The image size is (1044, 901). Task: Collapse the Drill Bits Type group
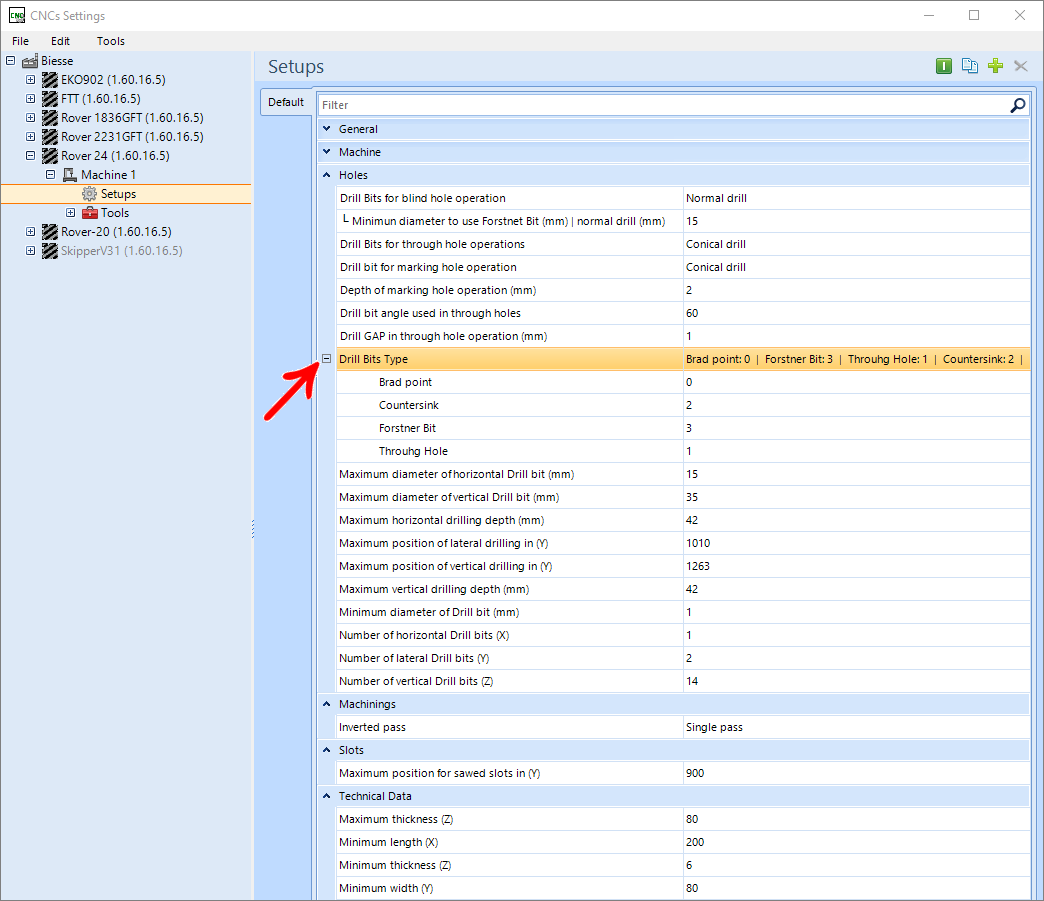coord(326,359)
